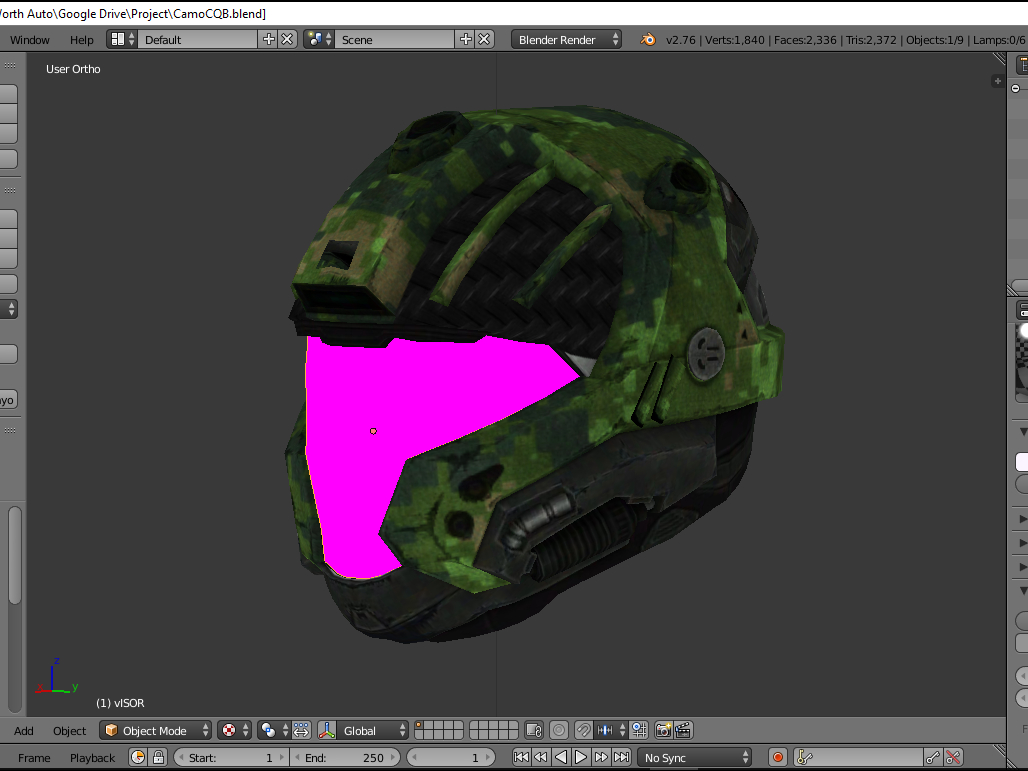Viewport: 1028px width, 771px height.
Task: Toggle automatic keyframe recording button
Action: (778, 758)
